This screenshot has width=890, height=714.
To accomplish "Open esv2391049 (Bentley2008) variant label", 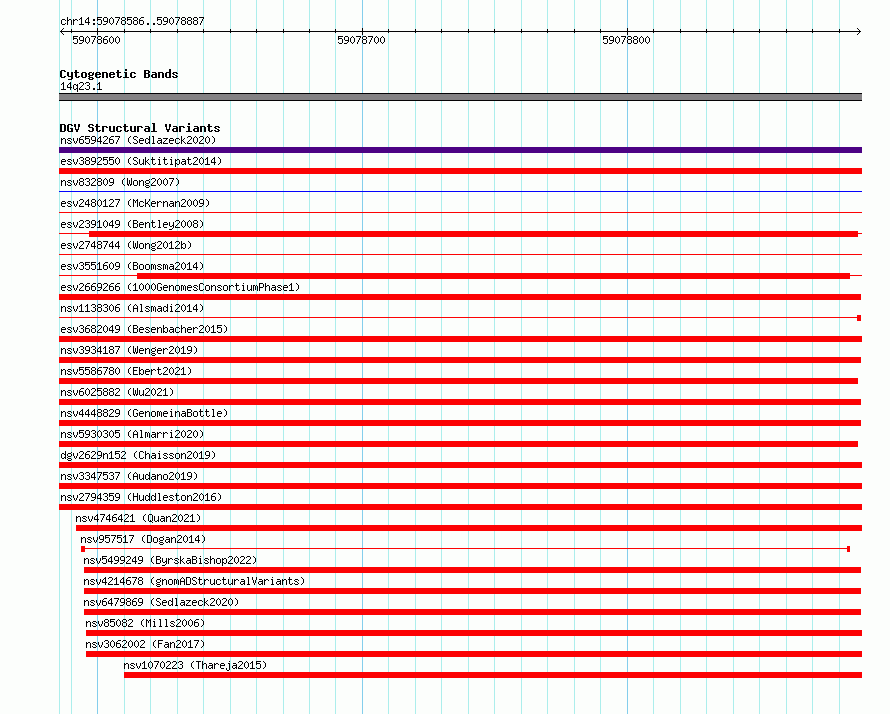I will point(132,224).
